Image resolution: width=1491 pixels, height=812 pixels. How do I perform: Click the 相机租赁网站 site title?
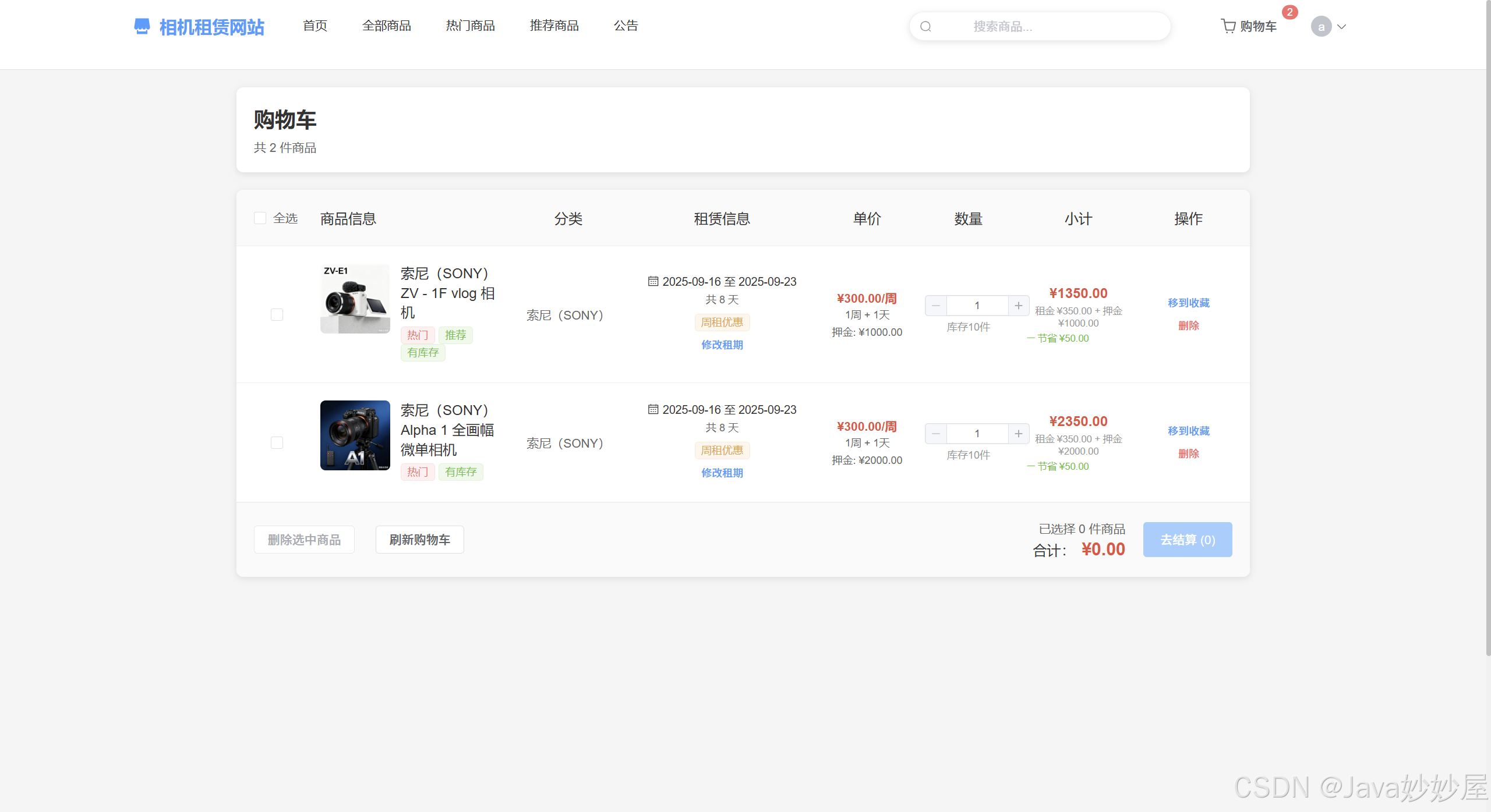pyautogui.click(x=212, y=27)
